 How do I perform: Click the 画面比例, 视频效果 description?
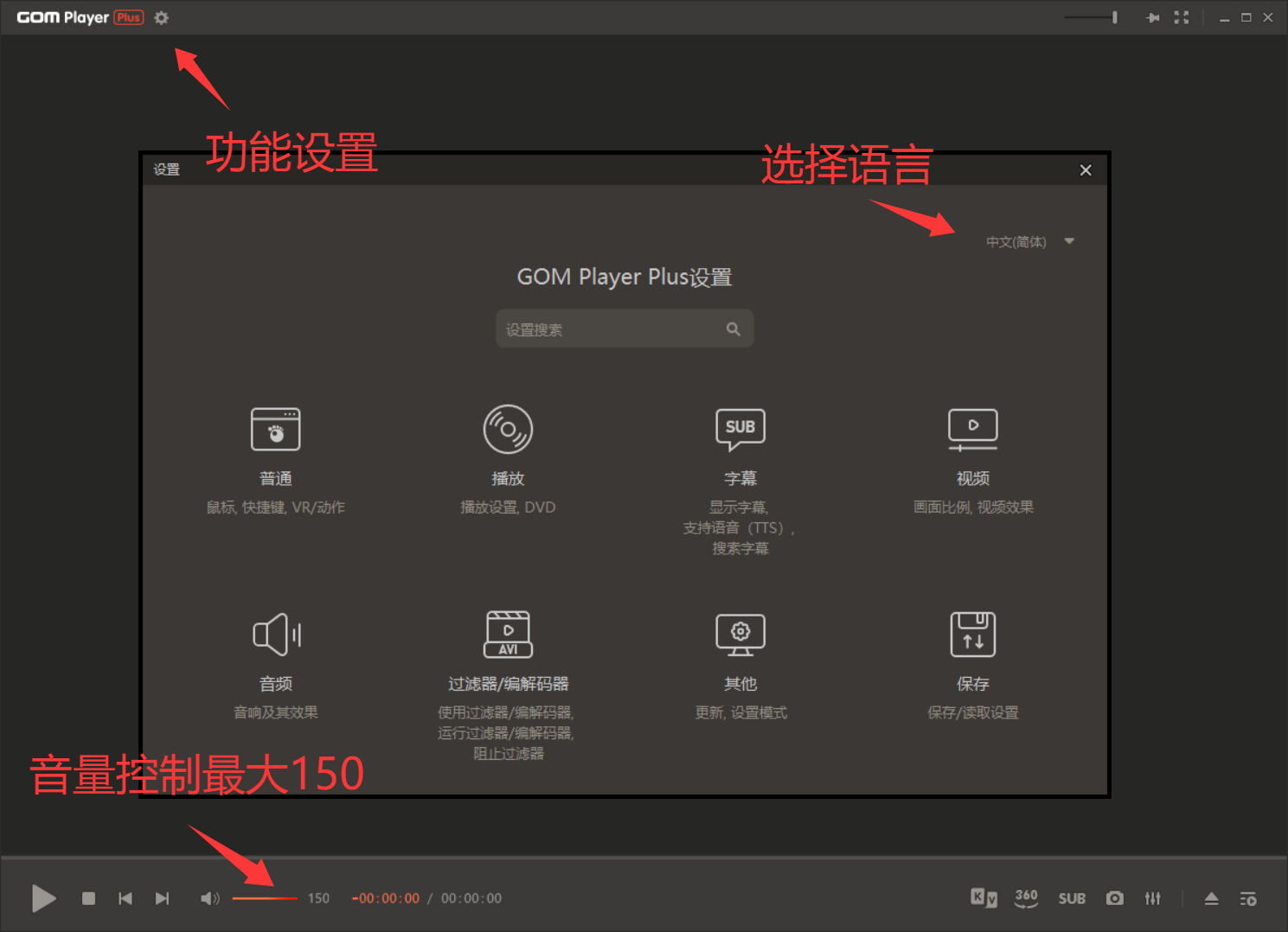click(x=973, y=507)
